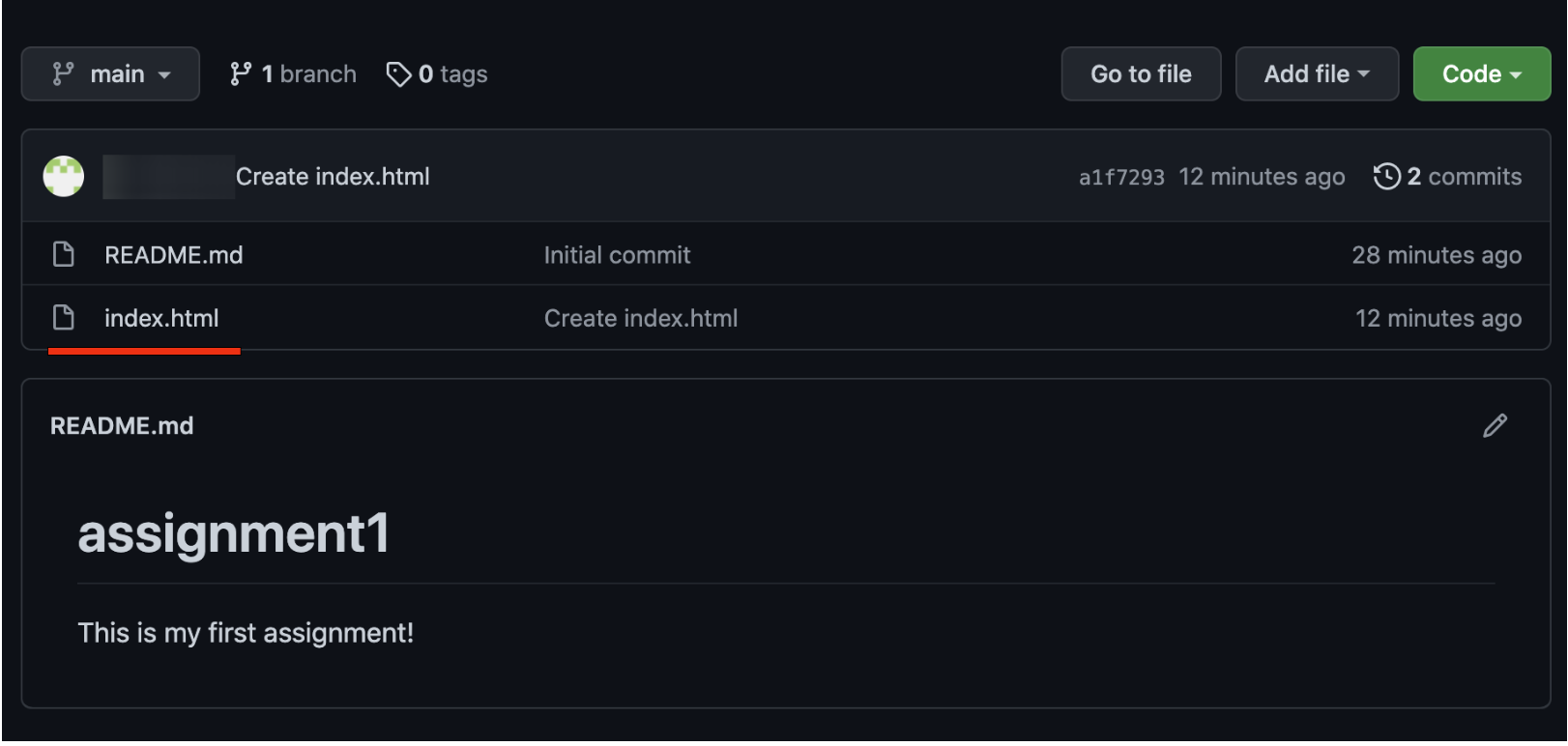This screenshot has height=746, width=1568.
Task: Open the README.md file in list
Action: [x=174, y=255]
